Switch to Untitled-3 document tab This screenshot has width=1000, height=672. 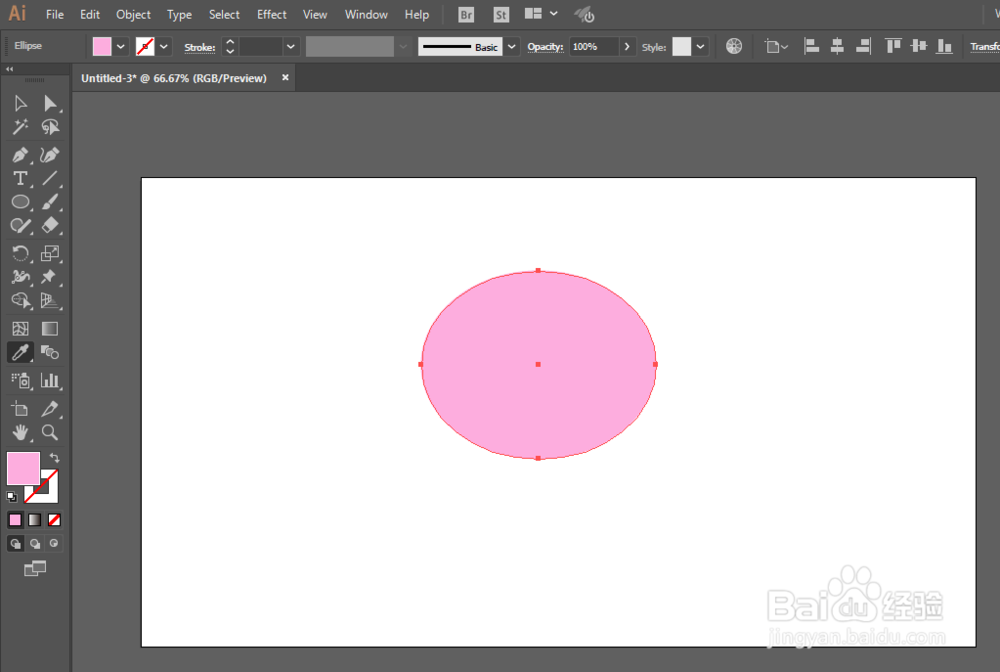coord(173,78)
